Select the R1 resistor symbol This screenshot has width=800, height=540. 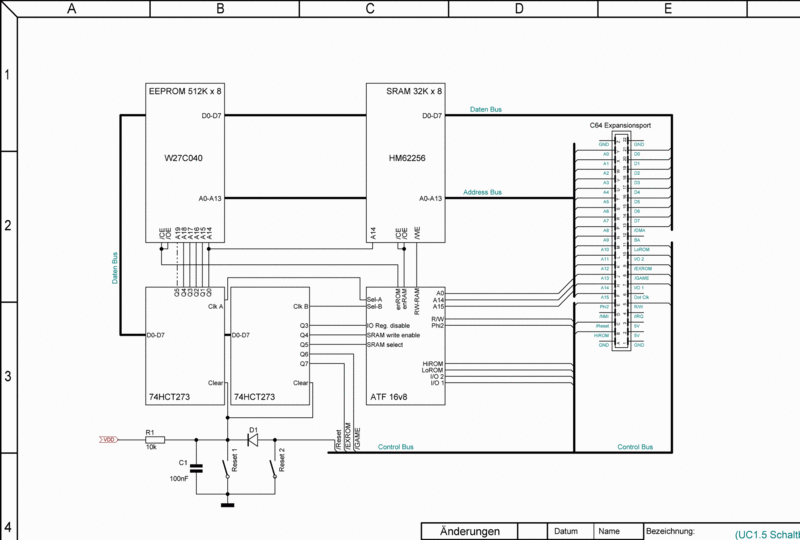pyautogui.click(x=155, y=439)
